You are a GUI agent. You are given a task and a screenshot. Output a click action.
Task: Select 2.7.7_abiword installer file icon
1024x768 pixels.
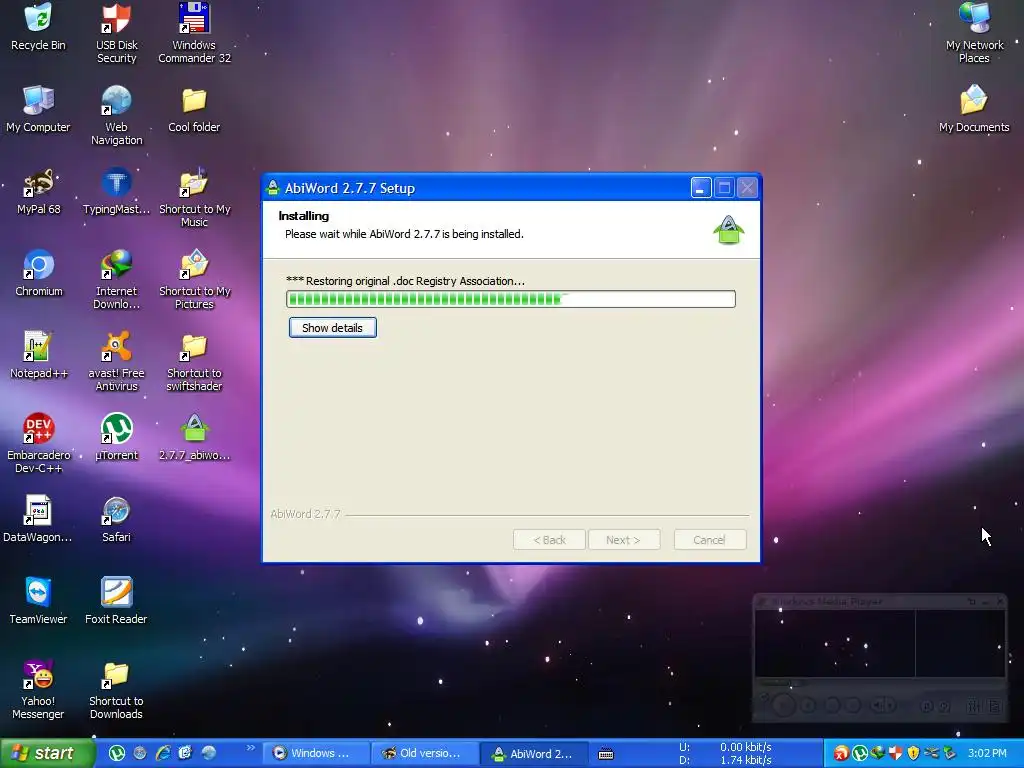[x=194, y=437]
